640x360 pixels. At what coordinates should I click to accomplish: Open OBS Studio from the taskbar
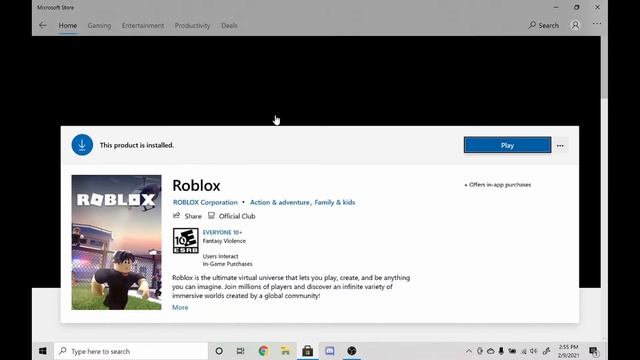(351, 351)
